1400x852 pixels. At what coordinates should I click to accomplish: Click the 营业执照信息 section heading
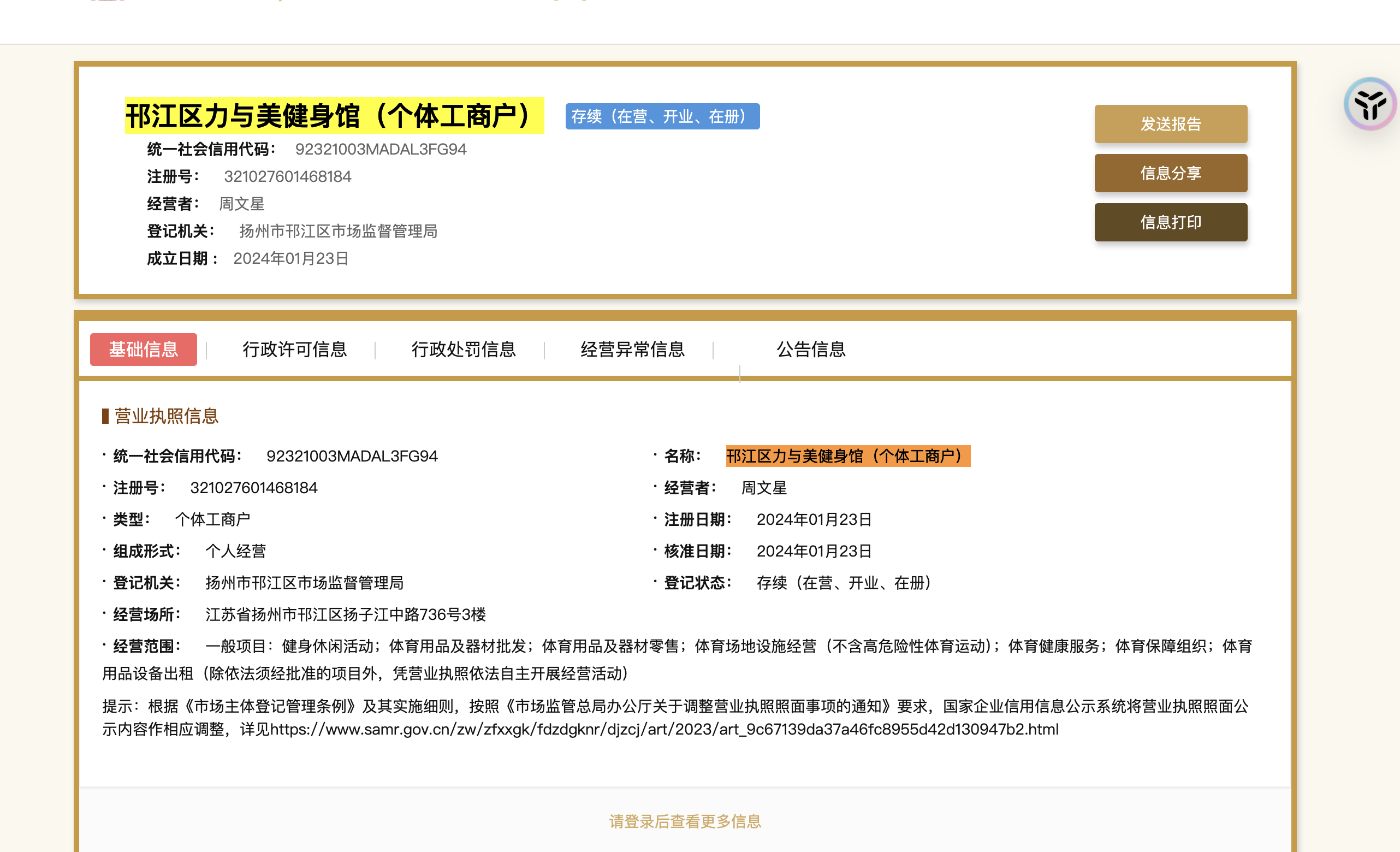coord(166,416)
